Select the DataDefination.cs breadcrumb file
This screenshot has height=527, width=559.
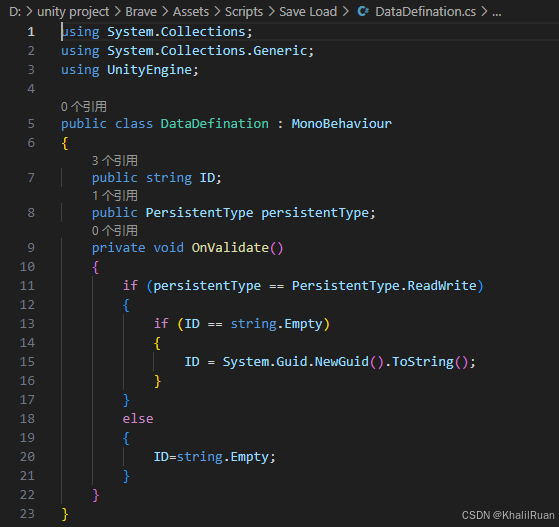coord(425,12)
